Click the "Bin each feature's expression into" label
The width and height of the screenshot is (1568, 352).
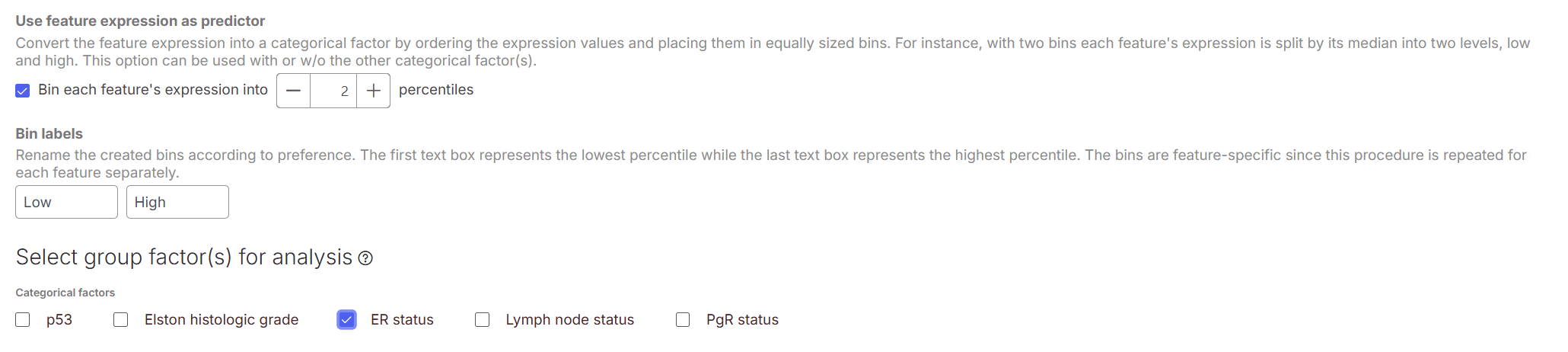(x=153, y=90)
